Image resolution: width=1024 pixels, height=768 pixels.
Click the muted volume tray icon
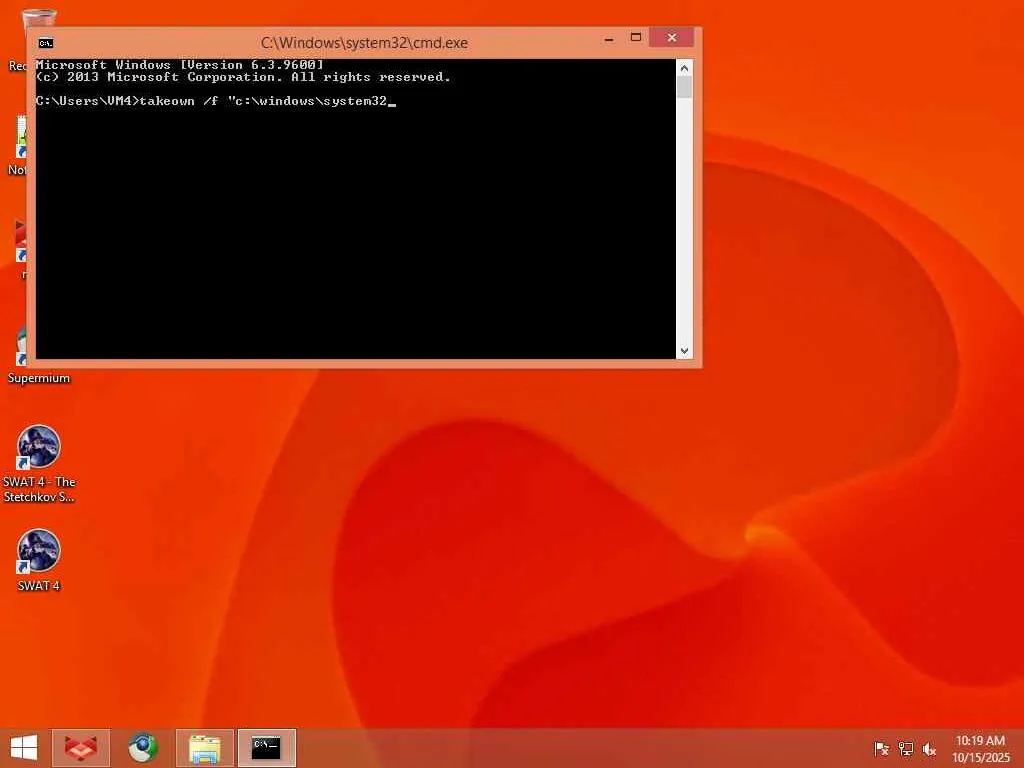click(929, 749)
